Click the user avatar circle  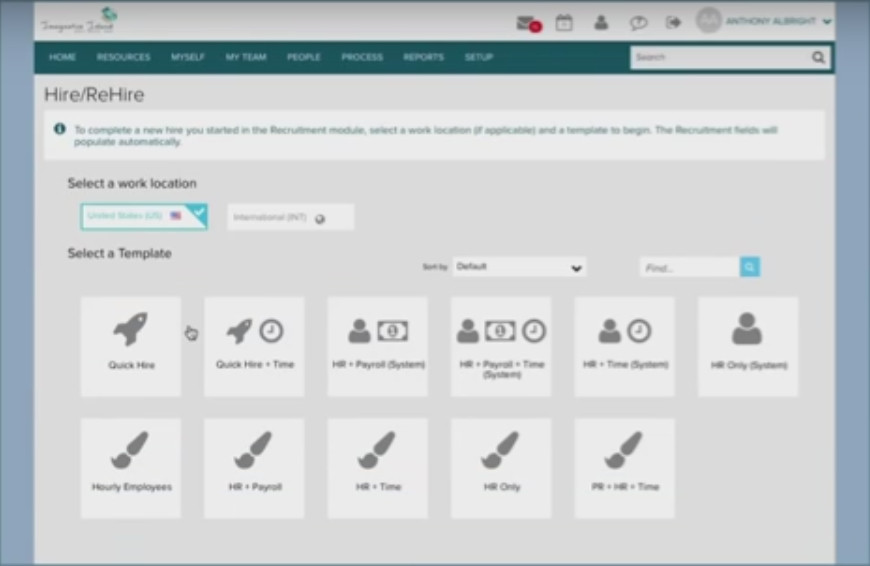pos(709,21)
